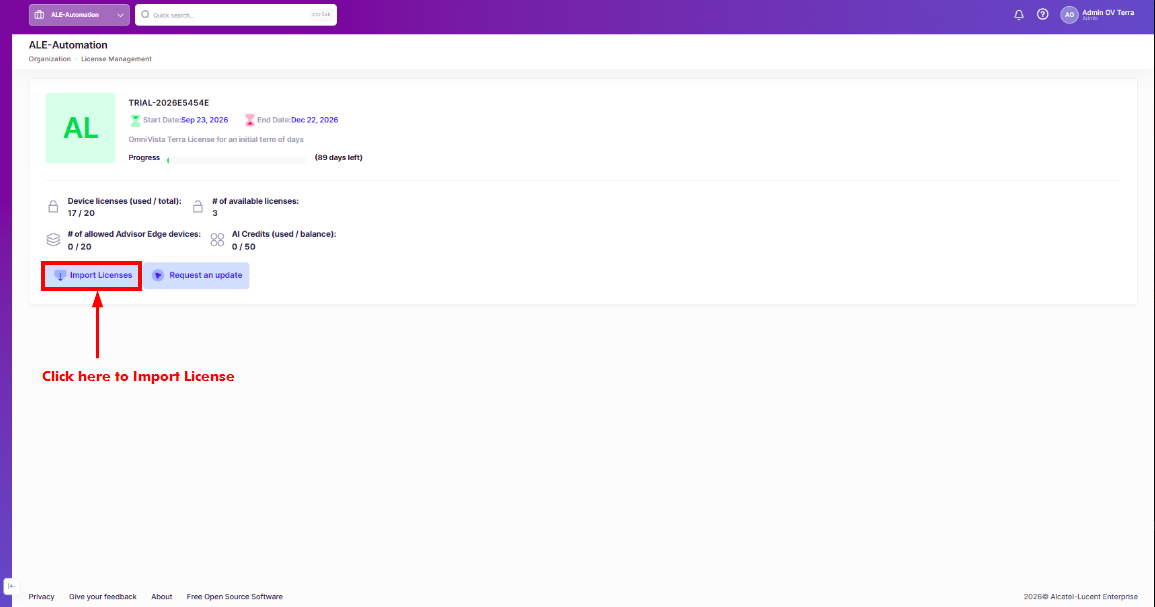Image resolution: width=1155 pixels, height=607 pixels.
Task: Open the help question mark icon
Action: tap(1042, 15)
